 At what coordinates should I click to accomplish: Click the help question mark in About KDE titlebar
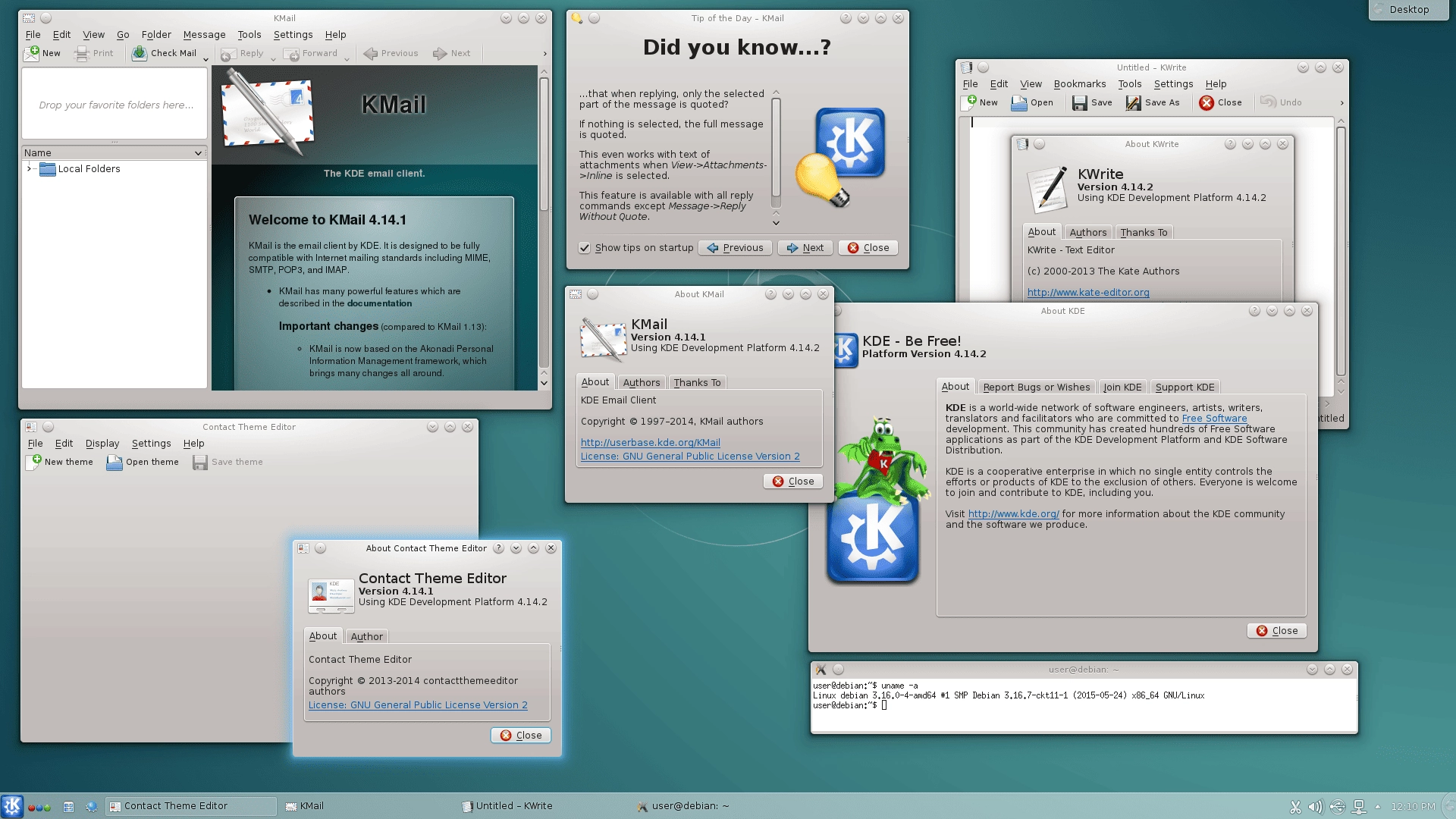(1254, 311)
